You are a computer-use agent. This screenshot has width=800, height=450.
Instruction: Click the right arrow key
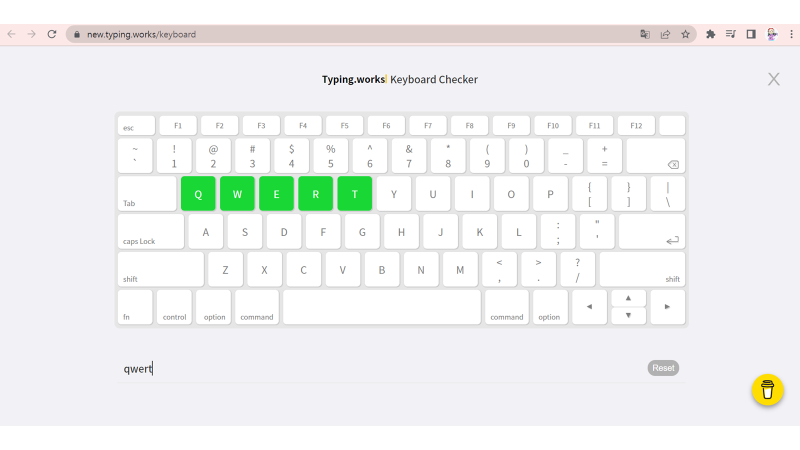tap(667, 307)
